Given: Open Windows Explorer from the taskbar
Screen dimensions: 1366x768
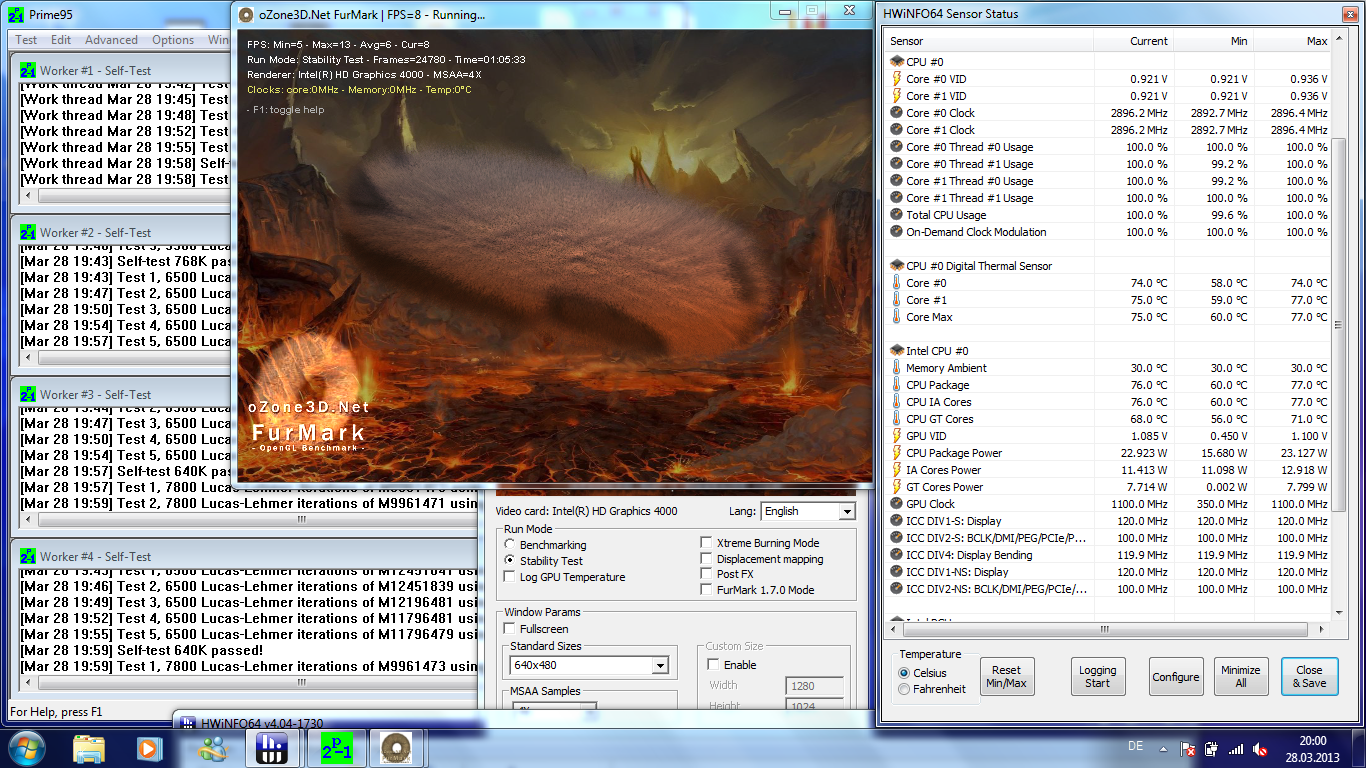Looking at the screenshot, I should pyautogui.click(x=89, y=748).
